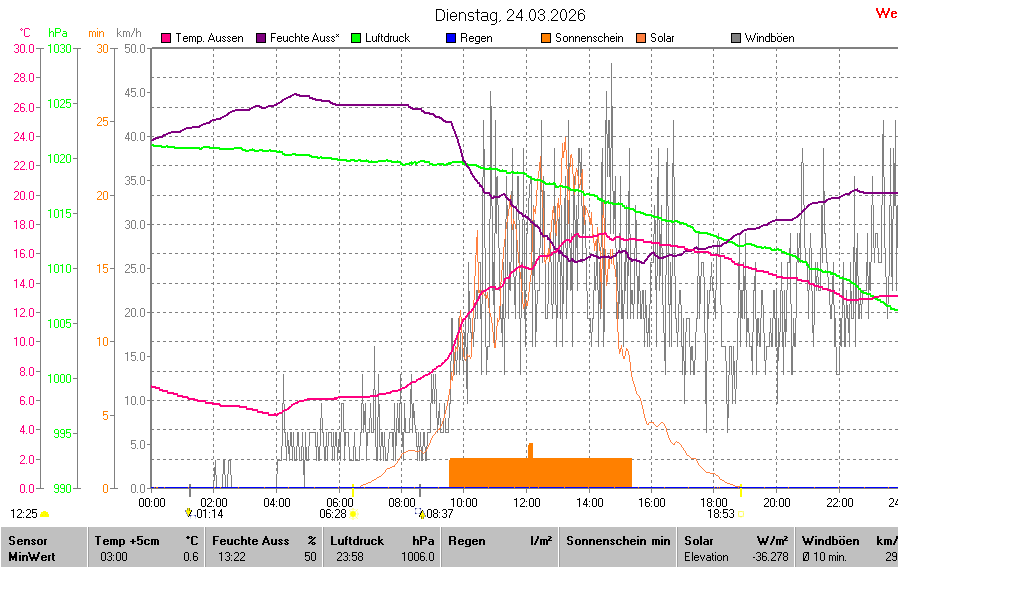Click the date title Dienstag, 24.03.2026

(x=510, y=15)
